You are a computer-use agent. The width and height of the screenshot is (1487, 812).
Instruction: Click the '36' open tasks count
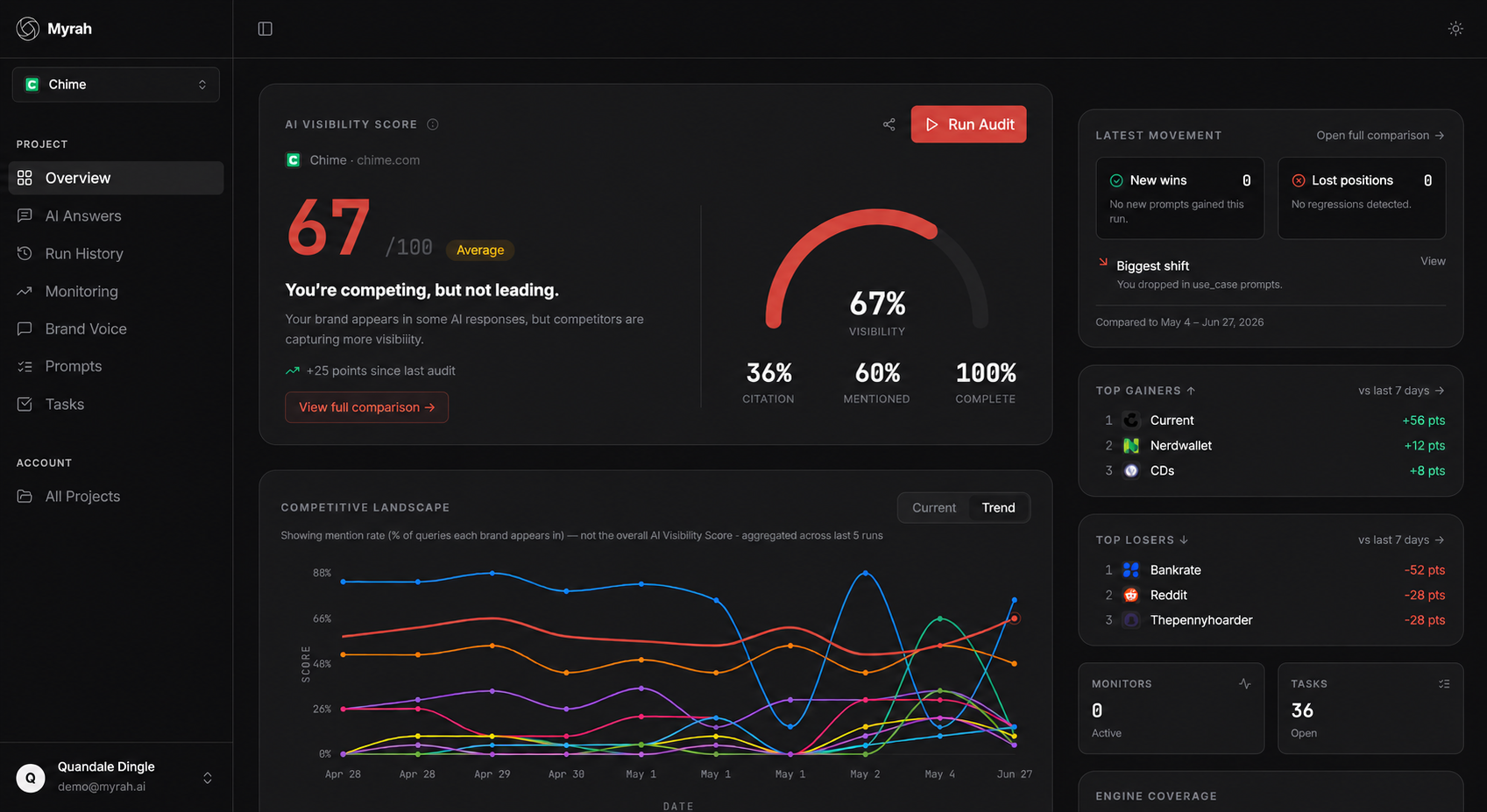1302,710
